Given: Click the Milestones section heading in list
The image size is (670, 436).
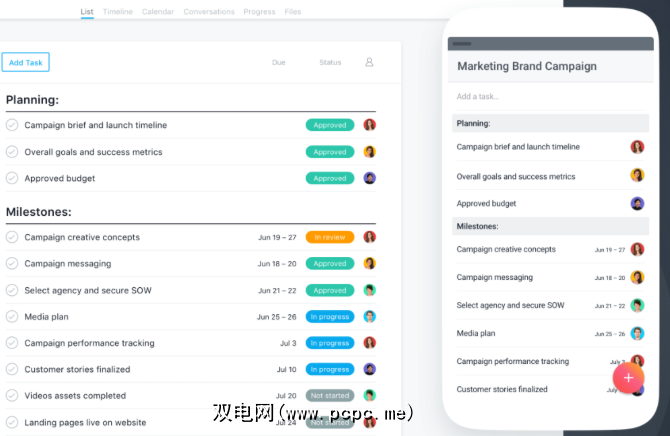Looking at the screenshot, I should click(x=38, y=212).
